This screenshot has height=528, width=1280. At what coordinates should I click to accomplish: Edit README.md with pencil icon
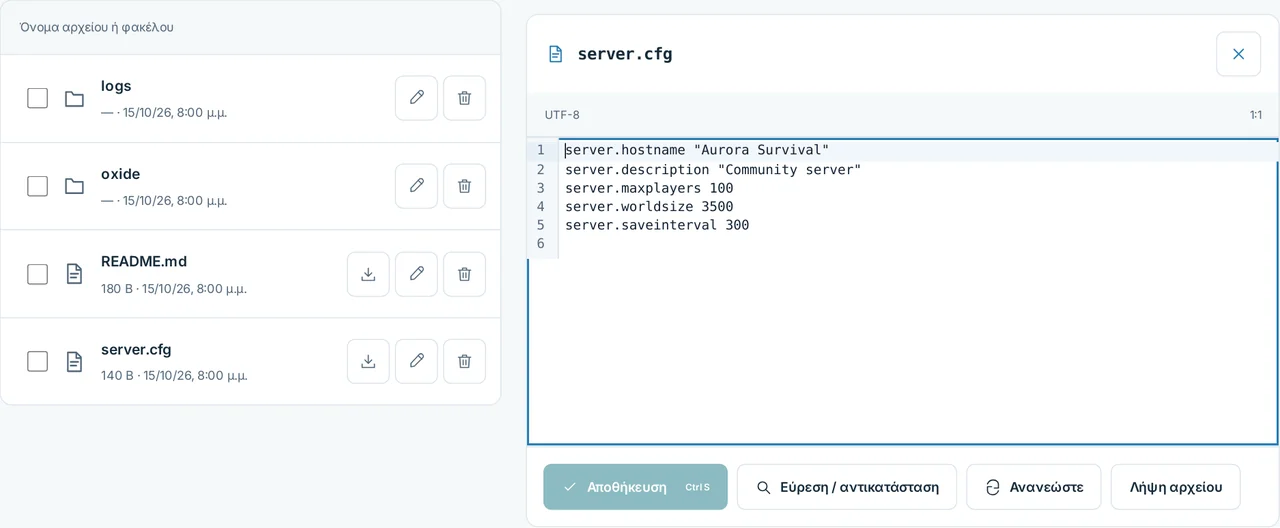pyautogui.click(x=416, y=274)
